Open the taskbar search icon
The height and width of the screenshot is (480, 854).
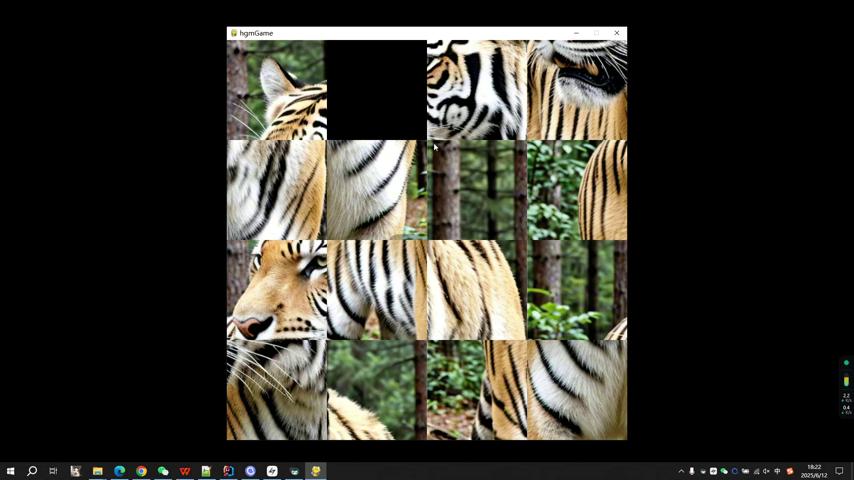tap(32, 471)
